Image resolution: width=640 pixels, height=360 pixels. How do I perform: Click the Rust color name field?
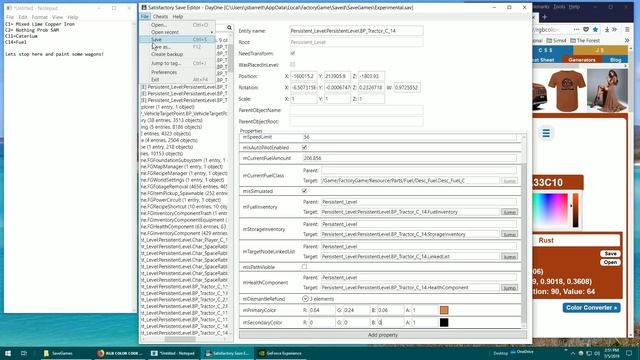pos(576,240)
